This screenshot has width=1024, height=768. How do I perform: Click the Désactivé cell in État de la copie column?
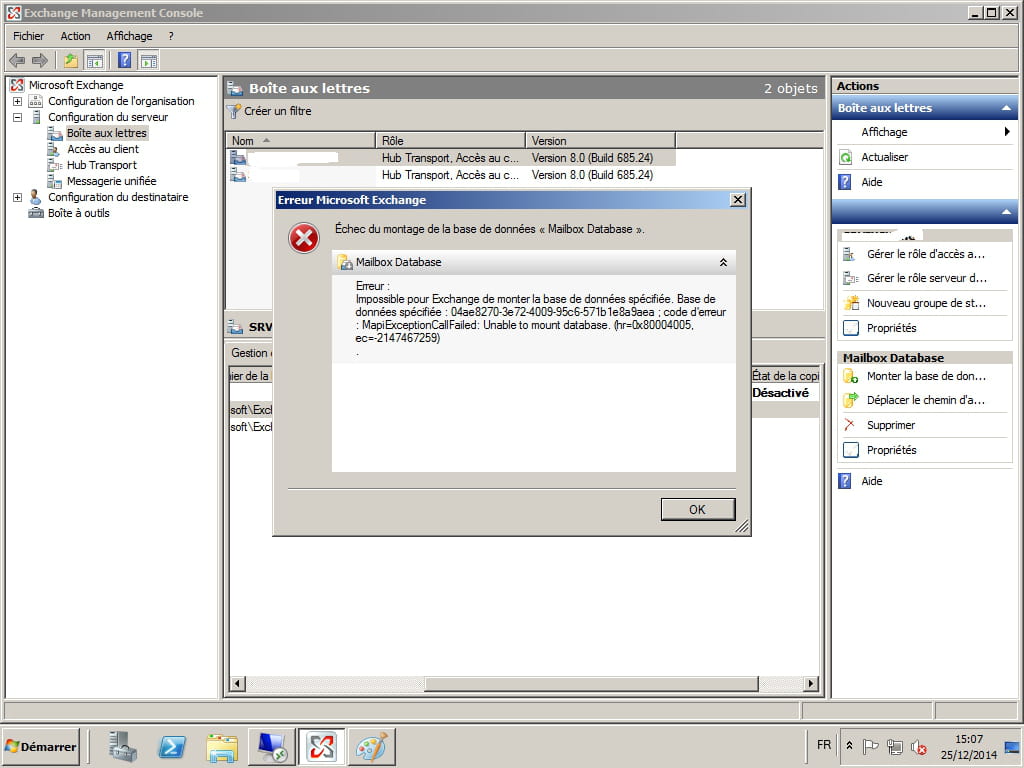780,392
